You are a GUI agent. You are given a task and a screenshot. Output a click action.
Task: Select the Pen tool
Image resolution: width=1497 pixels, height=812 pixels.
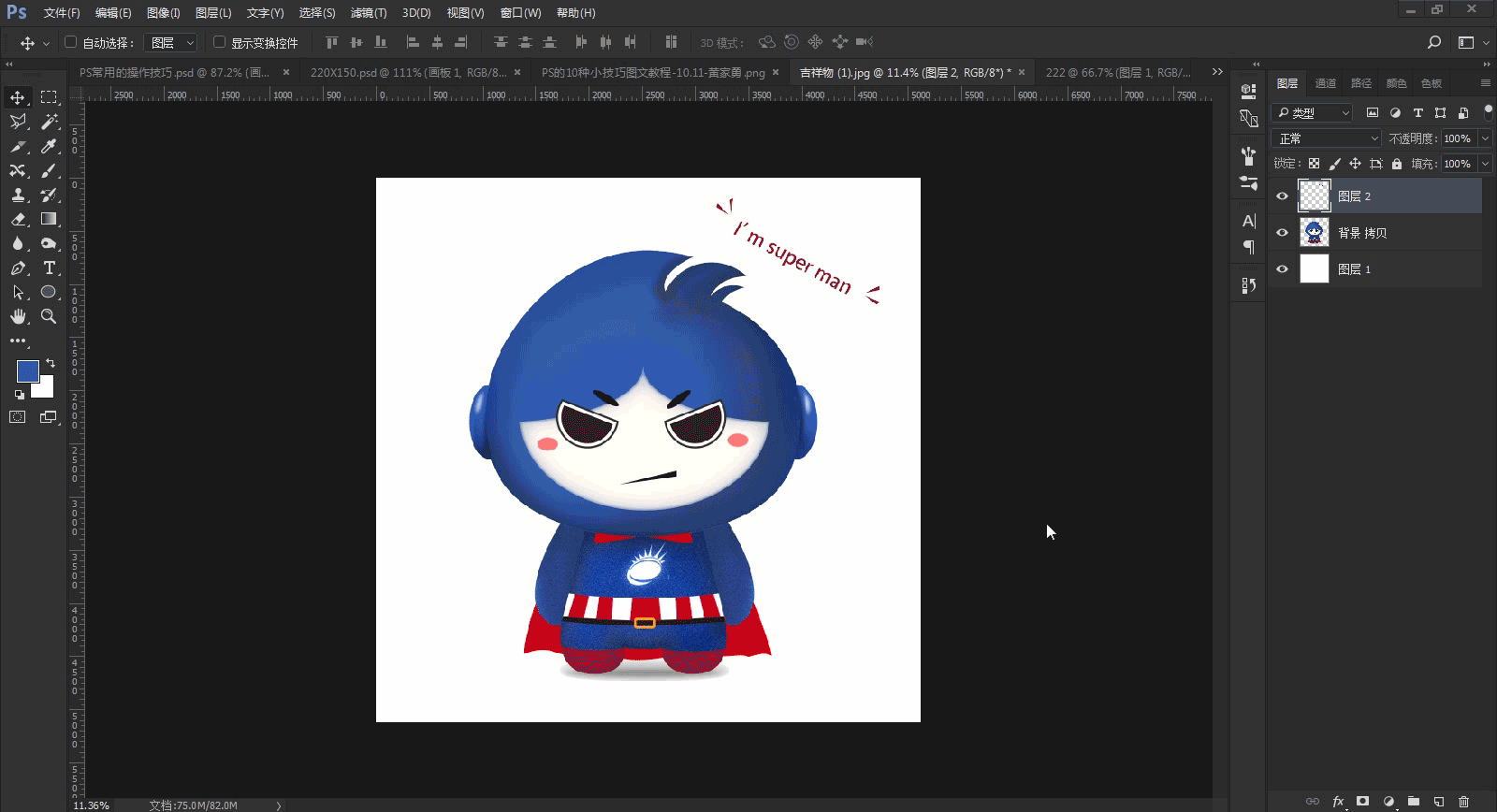[18, 268]
